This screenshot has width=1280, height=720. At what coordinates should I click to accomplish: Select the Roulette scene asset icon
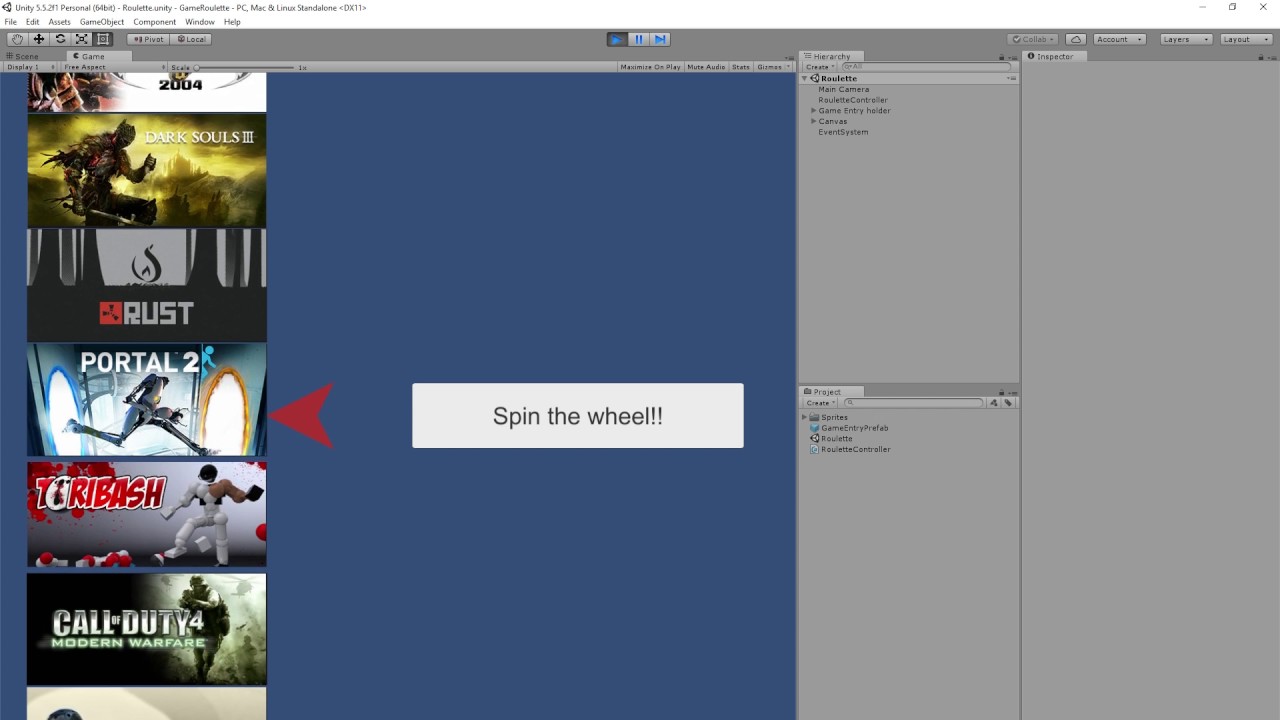point(814,439)
